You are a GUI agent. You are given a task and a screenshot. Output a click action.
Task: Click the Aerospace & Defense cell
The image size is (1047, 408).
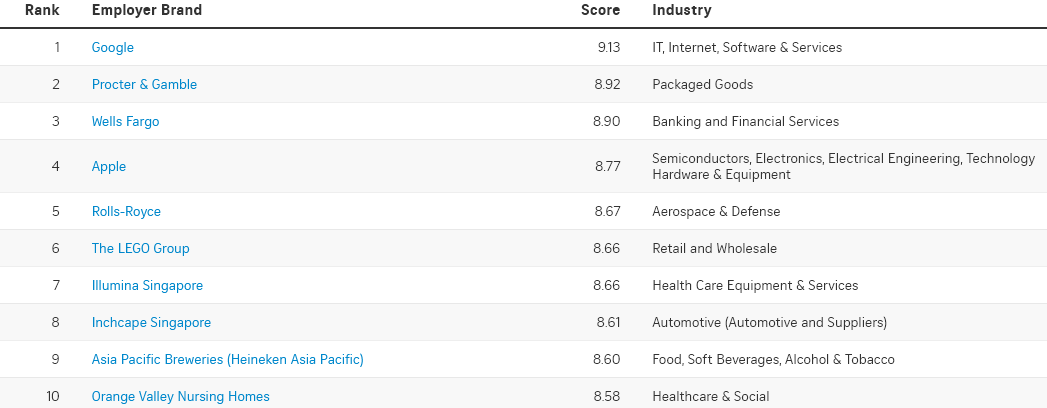[716, 211]
